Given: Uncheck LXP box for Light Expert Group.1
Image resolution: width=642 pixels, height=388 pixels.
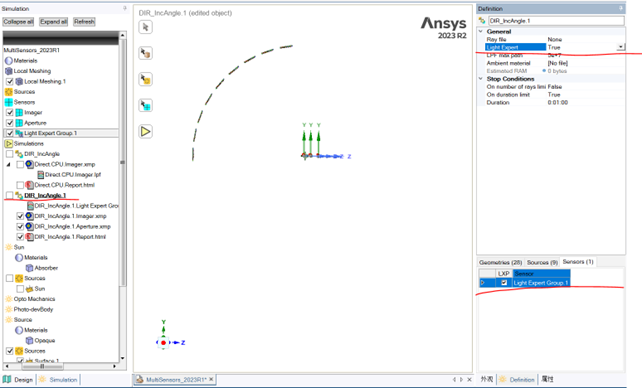Looking at the screenshot, I should tap(504, 282).
